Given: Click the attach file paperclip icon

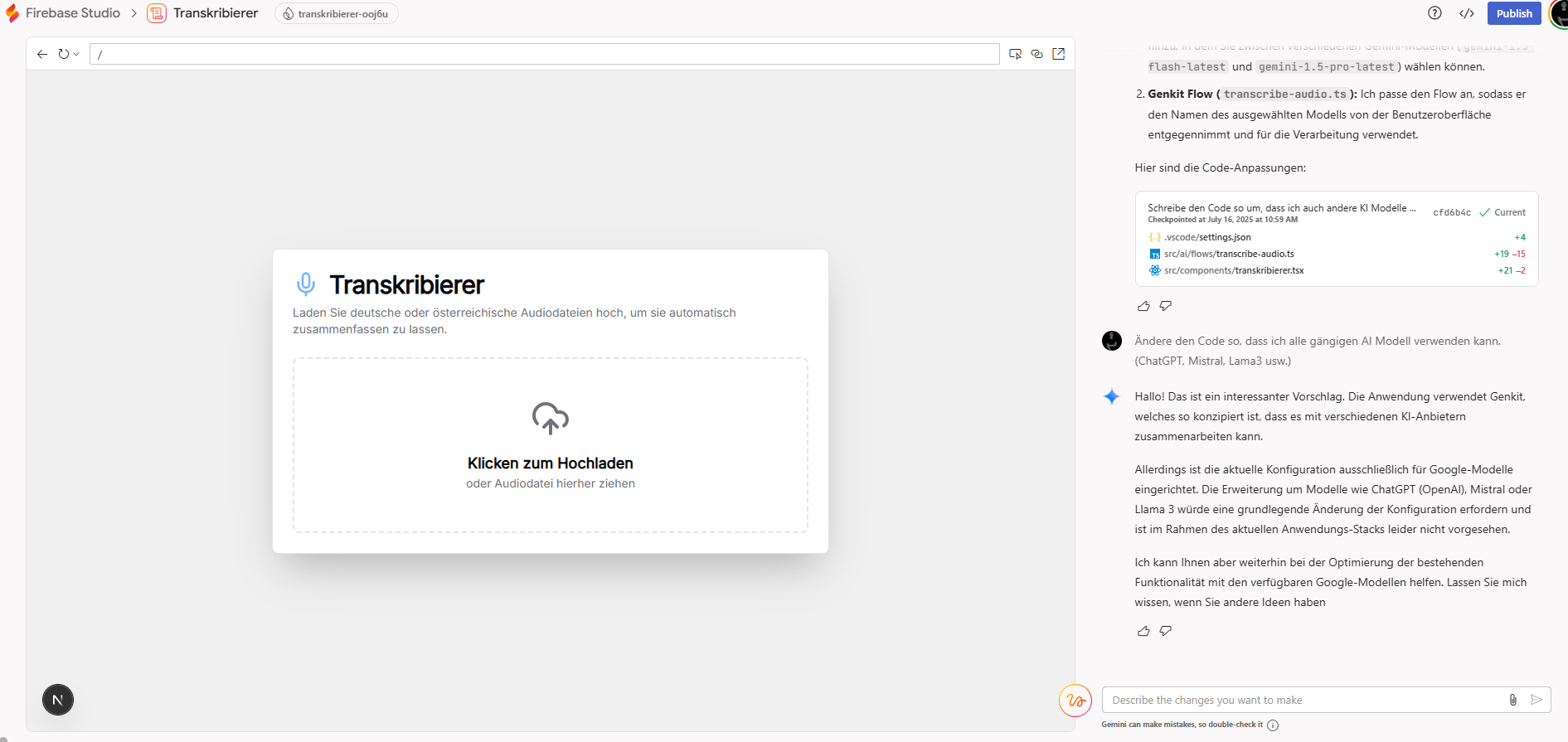Looking at the screenshot, I should coord(1512,700).
